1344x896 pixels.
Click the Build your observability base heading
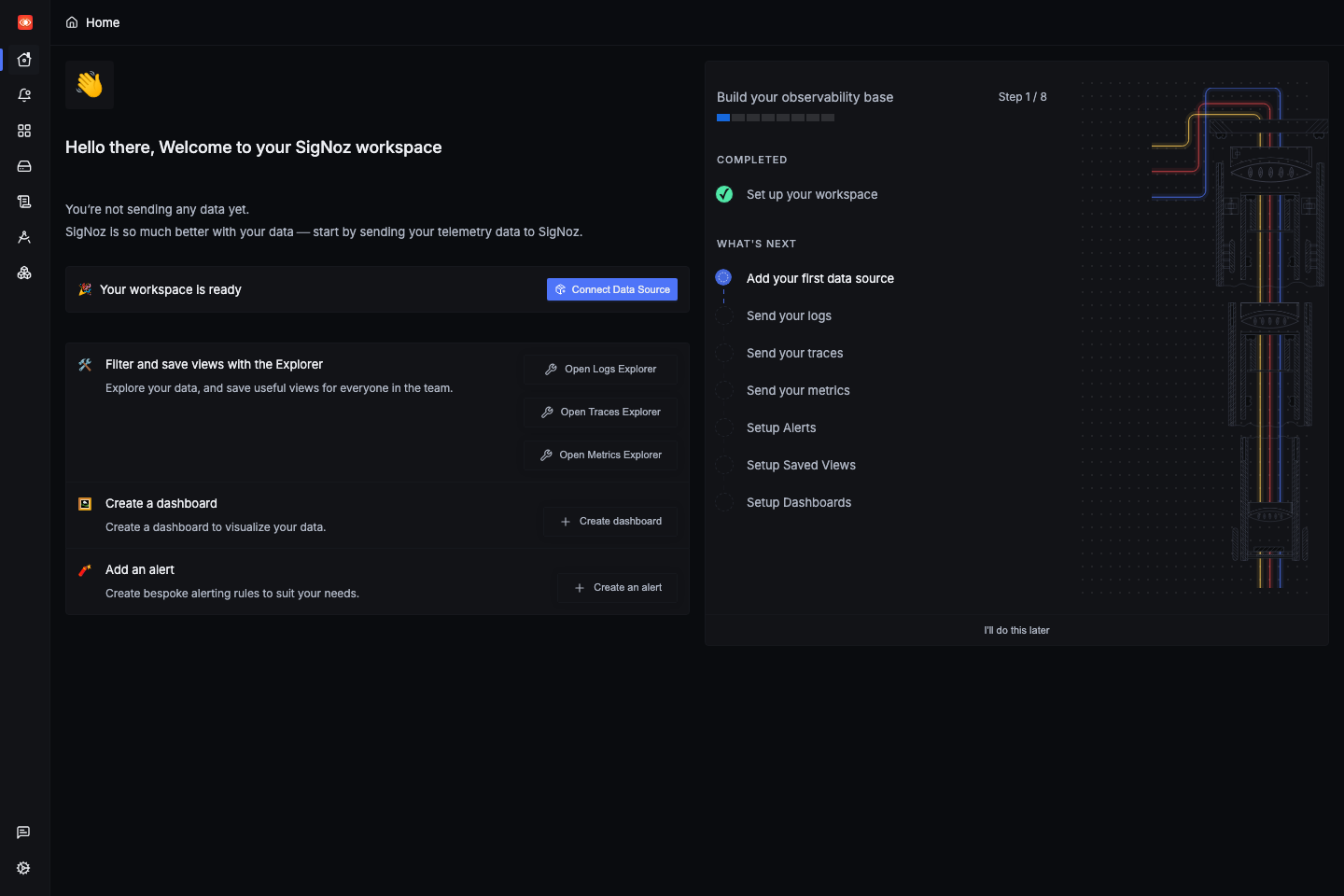805,97
